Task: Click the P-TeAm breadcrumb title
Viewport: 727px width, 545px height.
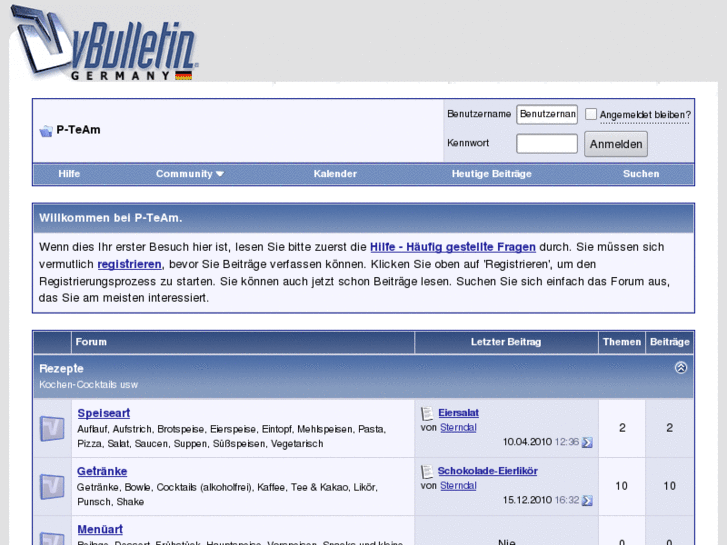Action: (78, 130)
